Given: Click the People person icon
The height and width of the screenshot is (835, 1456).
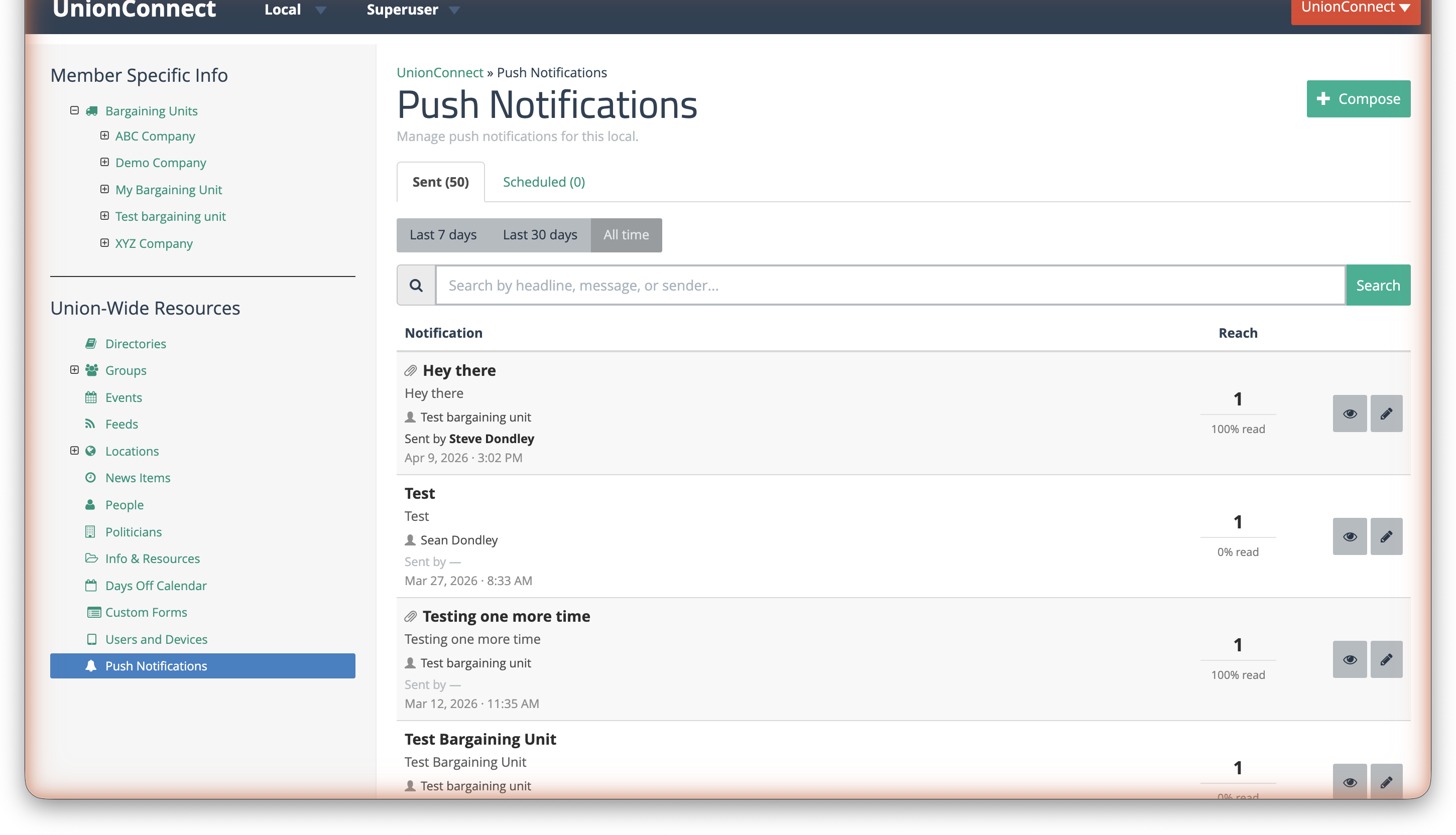Looking at the screenshot, I should click(x=90, y=505).
